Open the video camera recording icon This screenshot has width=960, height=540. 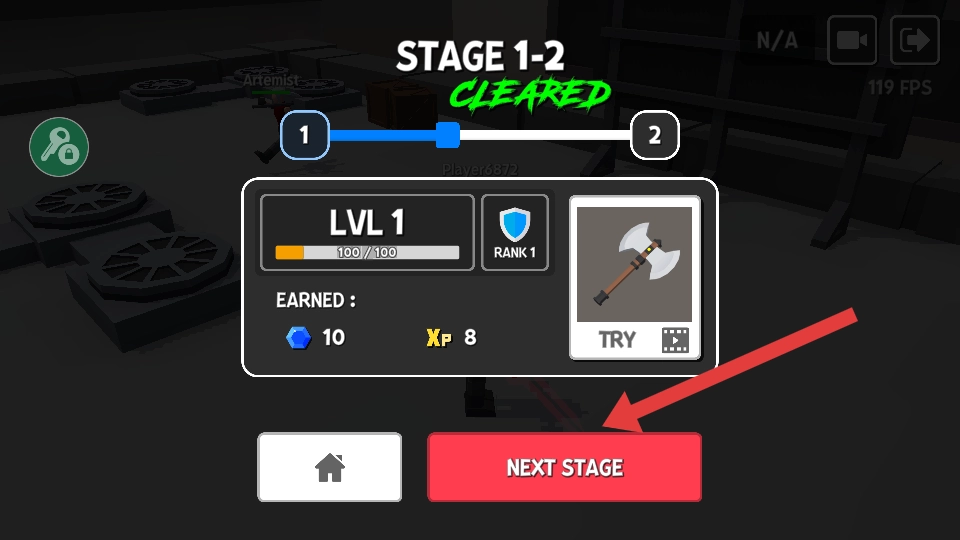coord(852,40)
